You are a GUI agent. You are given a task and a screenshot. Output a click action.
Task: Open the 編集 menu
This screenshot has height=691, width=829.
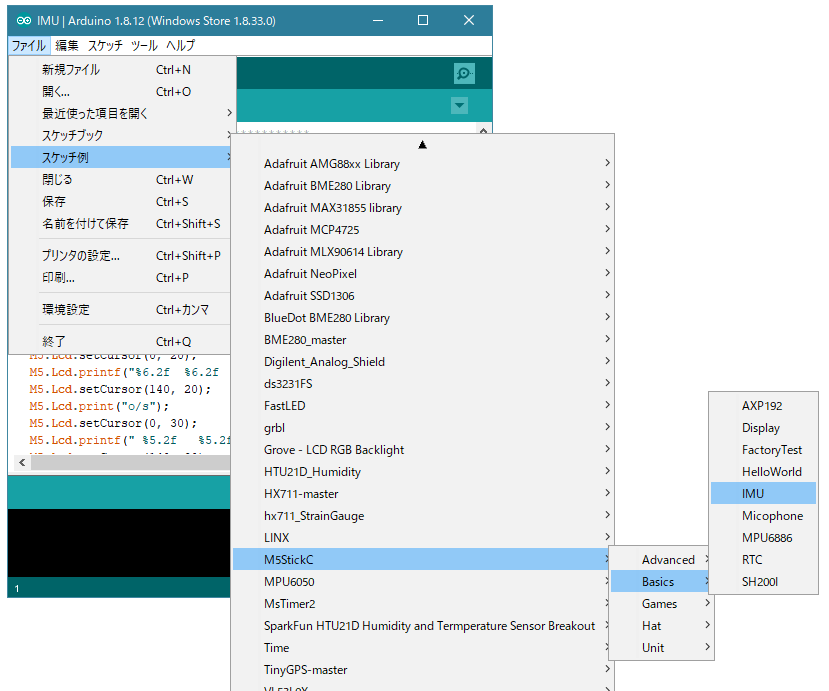tap(67, 45)
